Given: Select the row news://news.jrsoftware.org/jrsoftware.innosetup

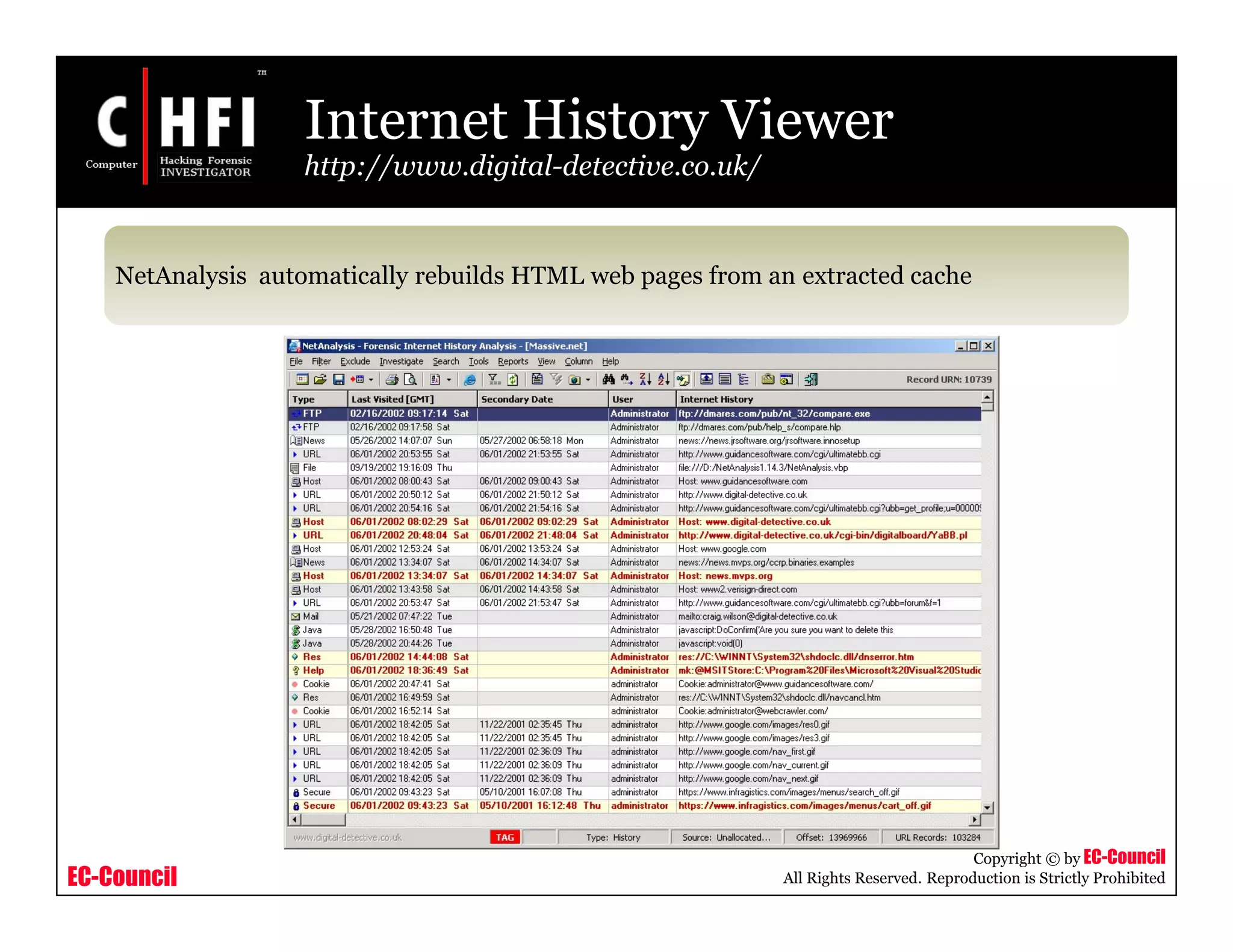Looking at the screenshot, I should pyautogui.click(x=635, y=440).
